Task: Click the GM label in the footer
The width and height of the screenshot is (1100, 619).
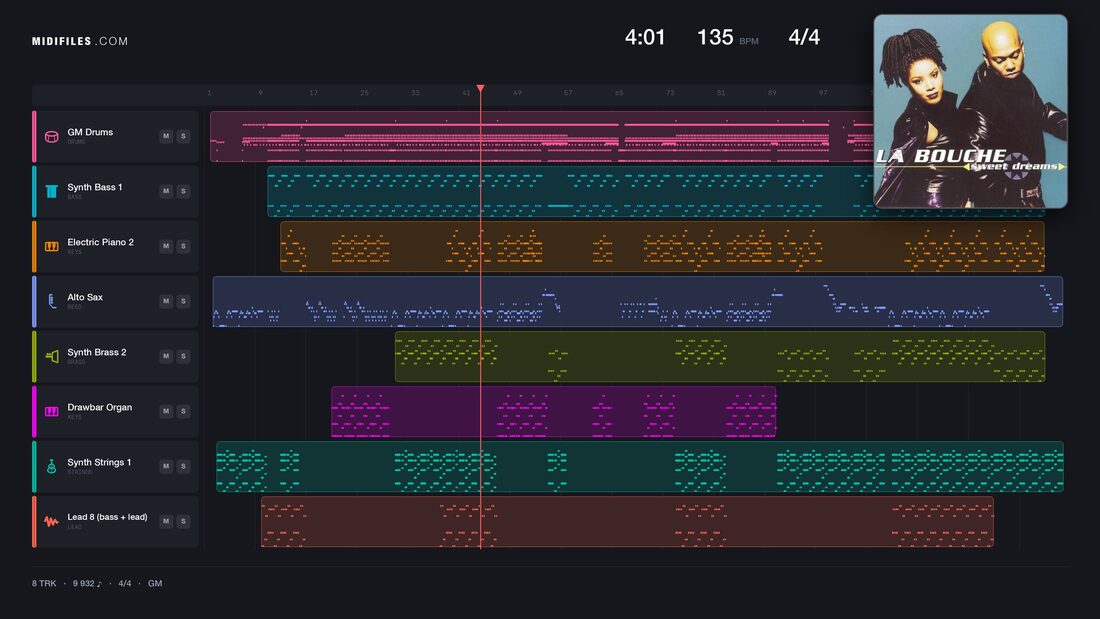Action: click(155, 583)
